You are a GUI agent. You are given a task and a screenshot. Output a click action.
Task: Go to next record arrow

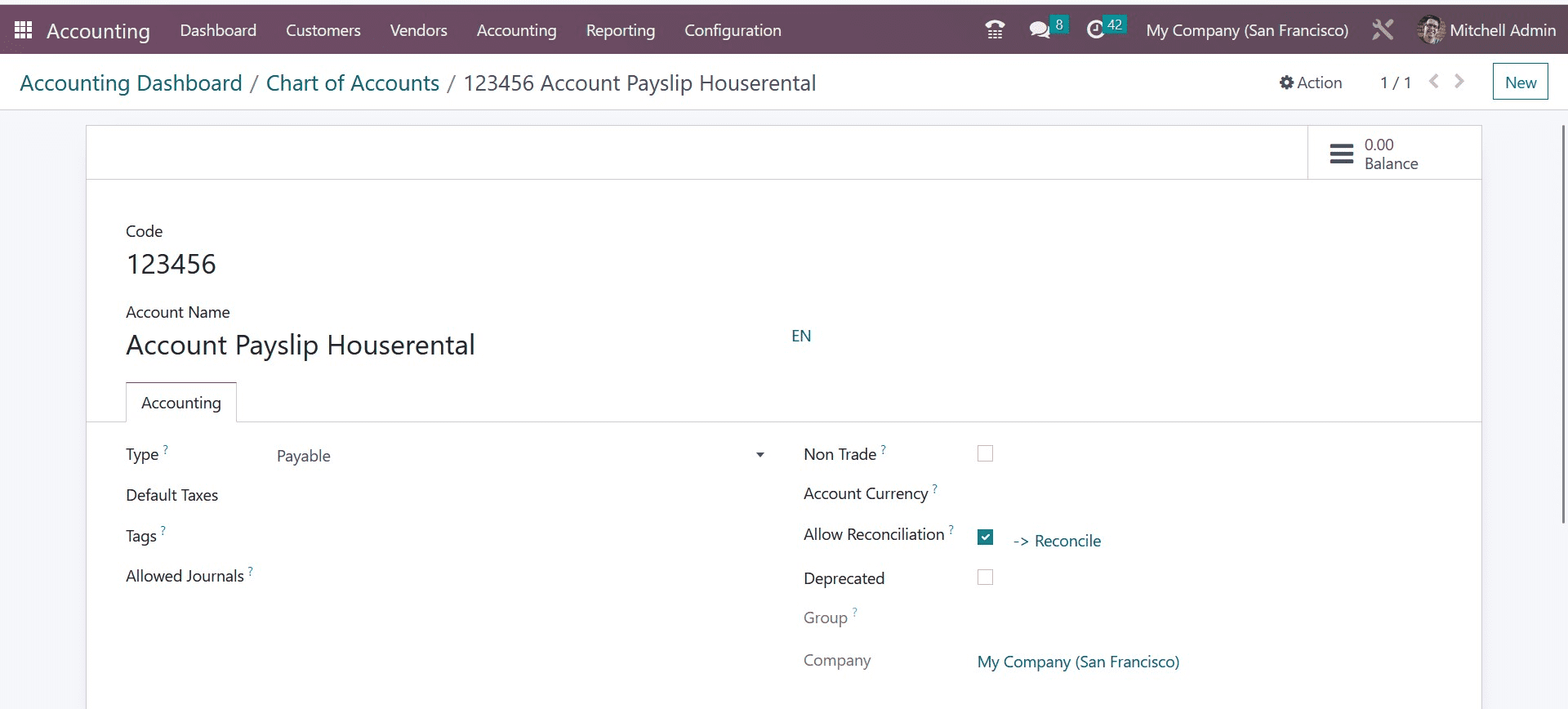(x=1459, y=82)
